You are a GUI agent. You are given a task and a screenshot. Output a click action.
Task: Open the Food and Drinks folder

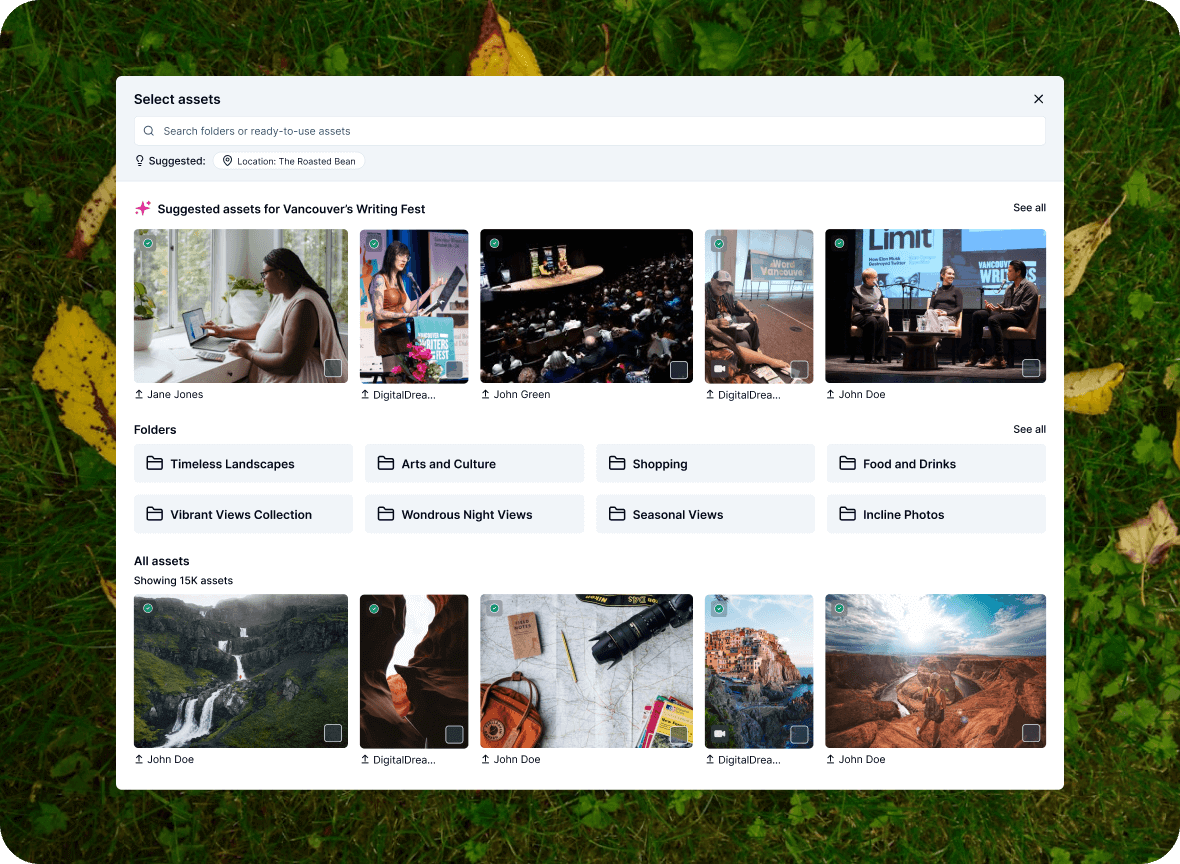(936, 464)
